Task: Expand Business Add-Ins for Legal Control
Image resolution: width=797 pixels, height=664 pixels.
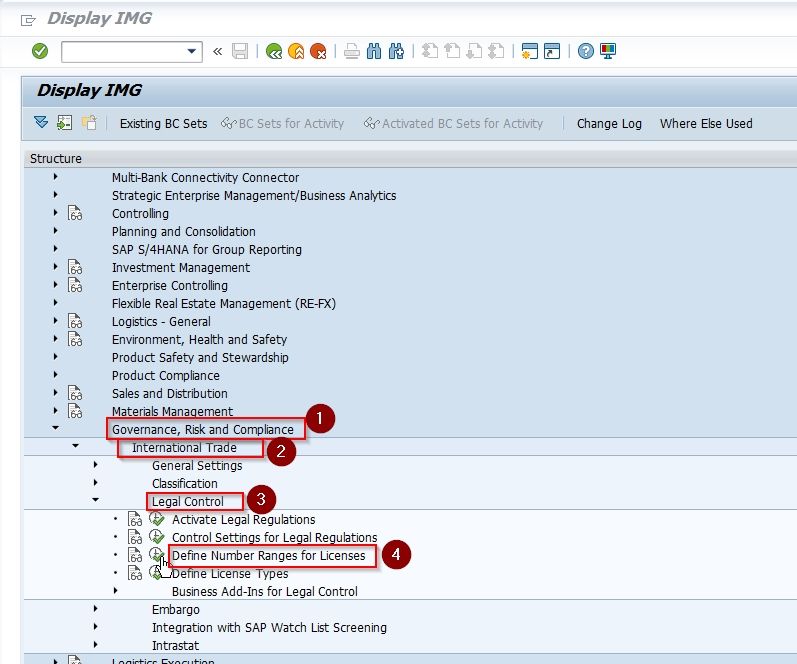Action: click(x=116, y=591)
